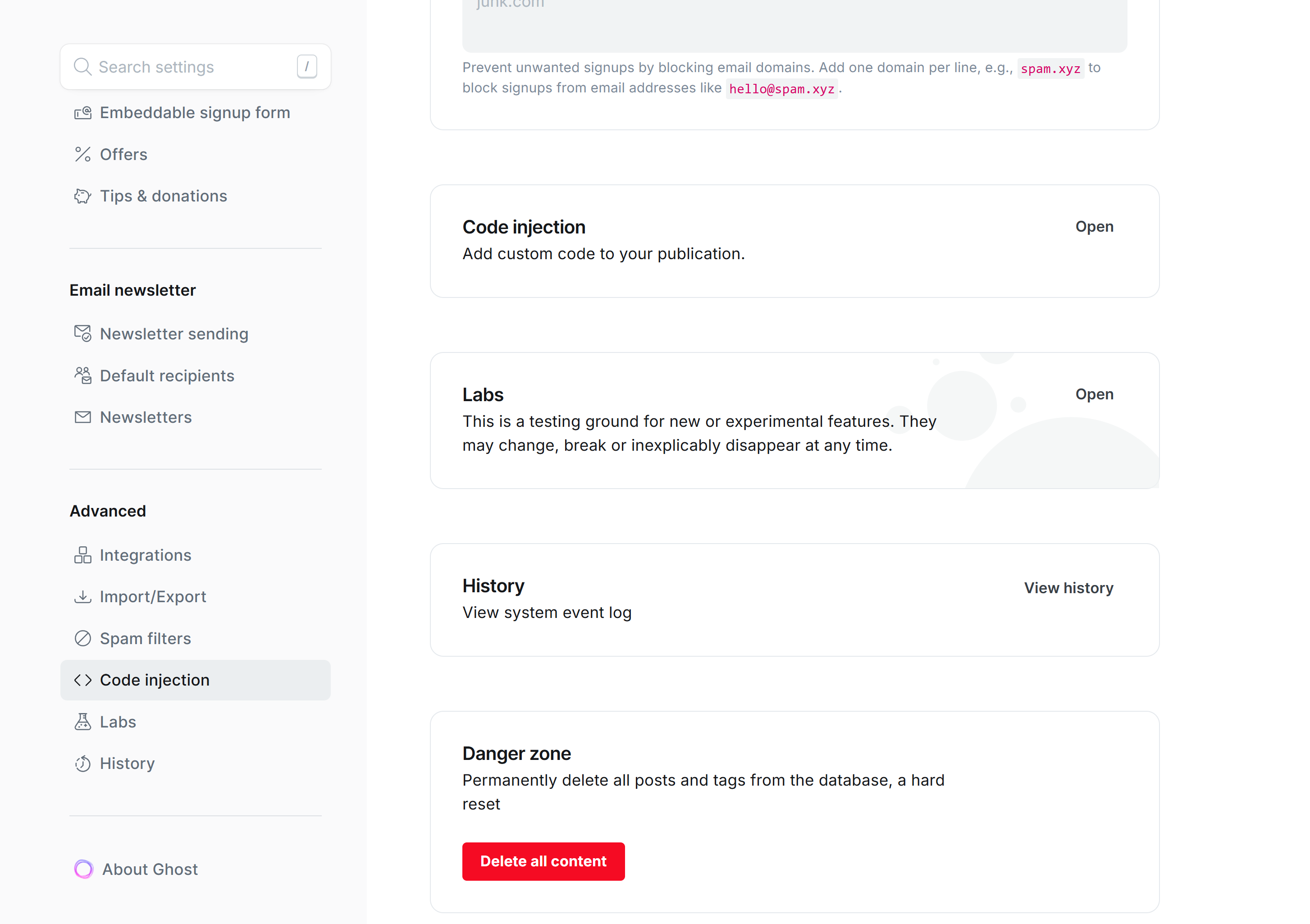This screenshot has width=1310, height=924.
Task: Click the Newsletters mail icon
Action: (83, 416)
